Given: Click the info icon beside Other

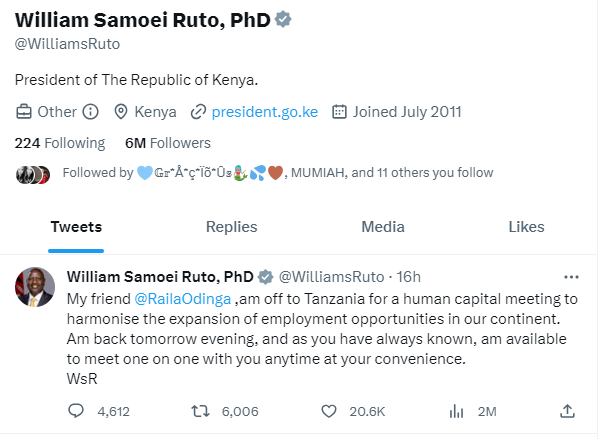Looking at the screenshot, I should point(90,112).
